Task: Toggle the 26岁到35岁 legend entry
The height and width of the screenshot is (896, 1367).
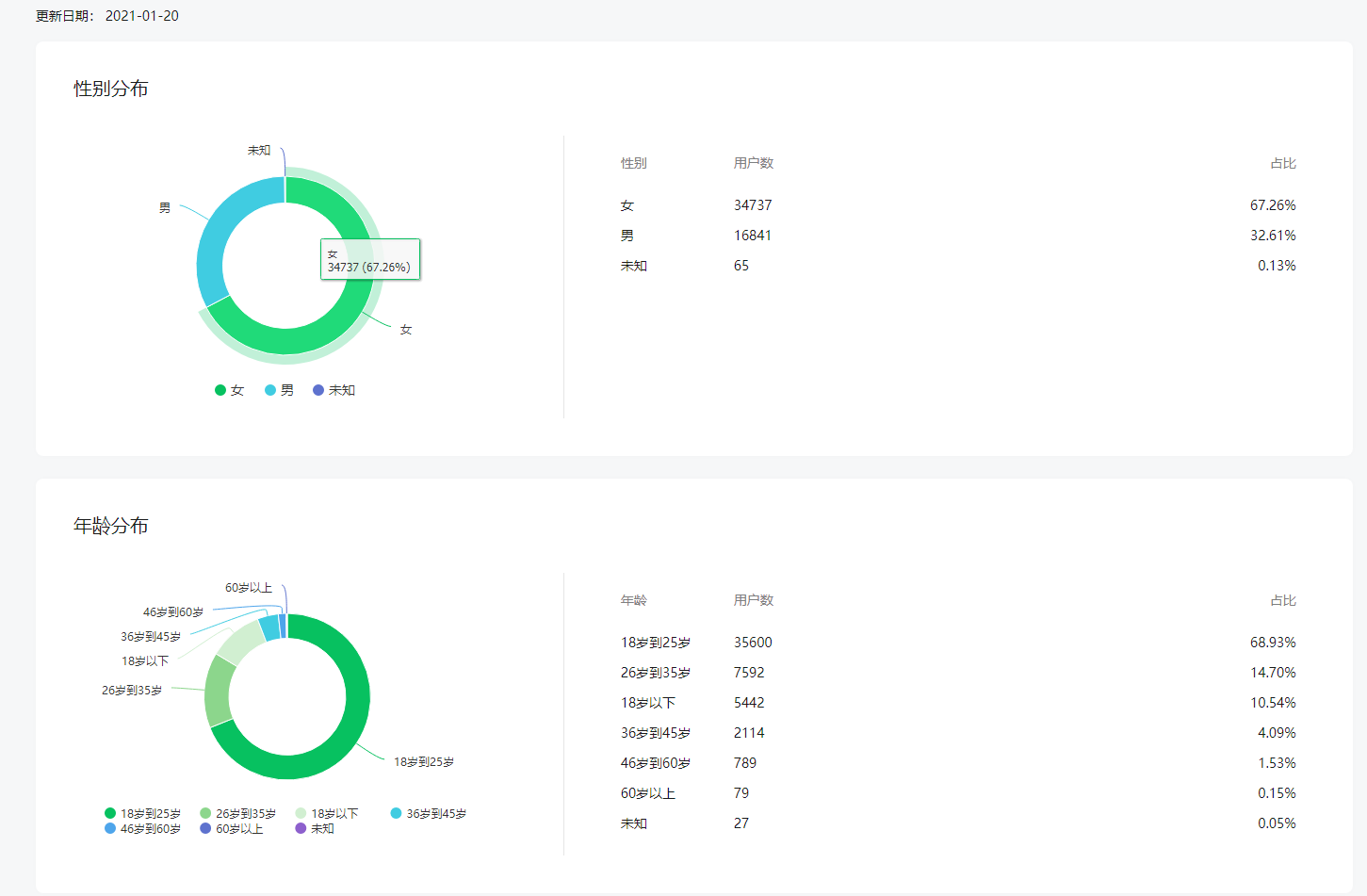Action: coord(237,813)
